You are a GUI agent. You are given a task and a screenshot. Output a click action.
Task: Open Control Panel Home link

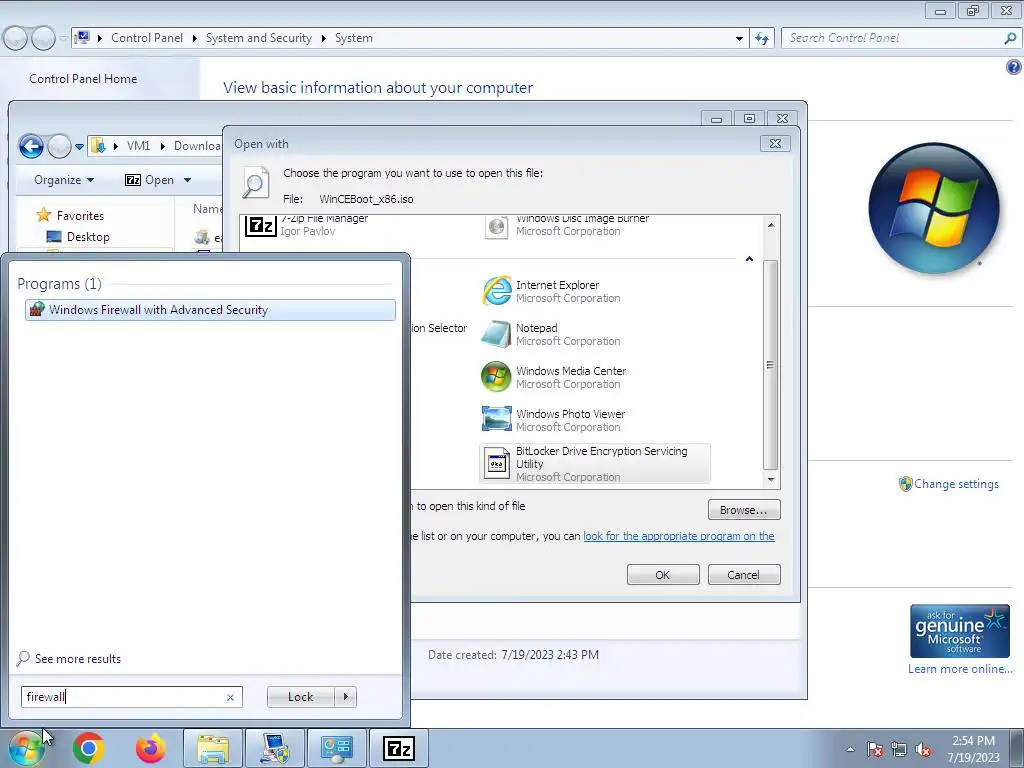click(83, 78)
